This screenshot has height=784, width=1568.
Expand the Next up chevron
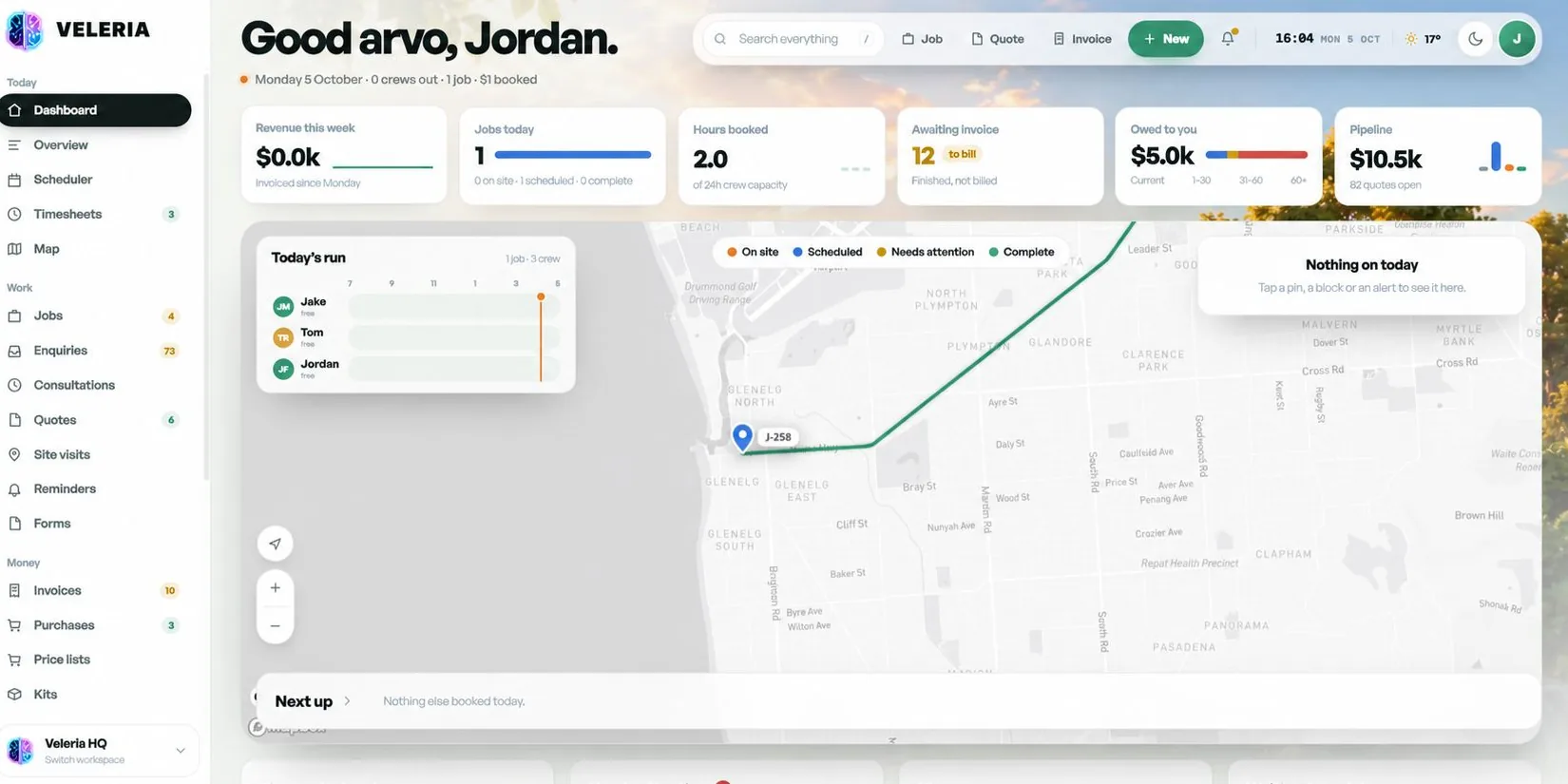(x=348, y=701)
